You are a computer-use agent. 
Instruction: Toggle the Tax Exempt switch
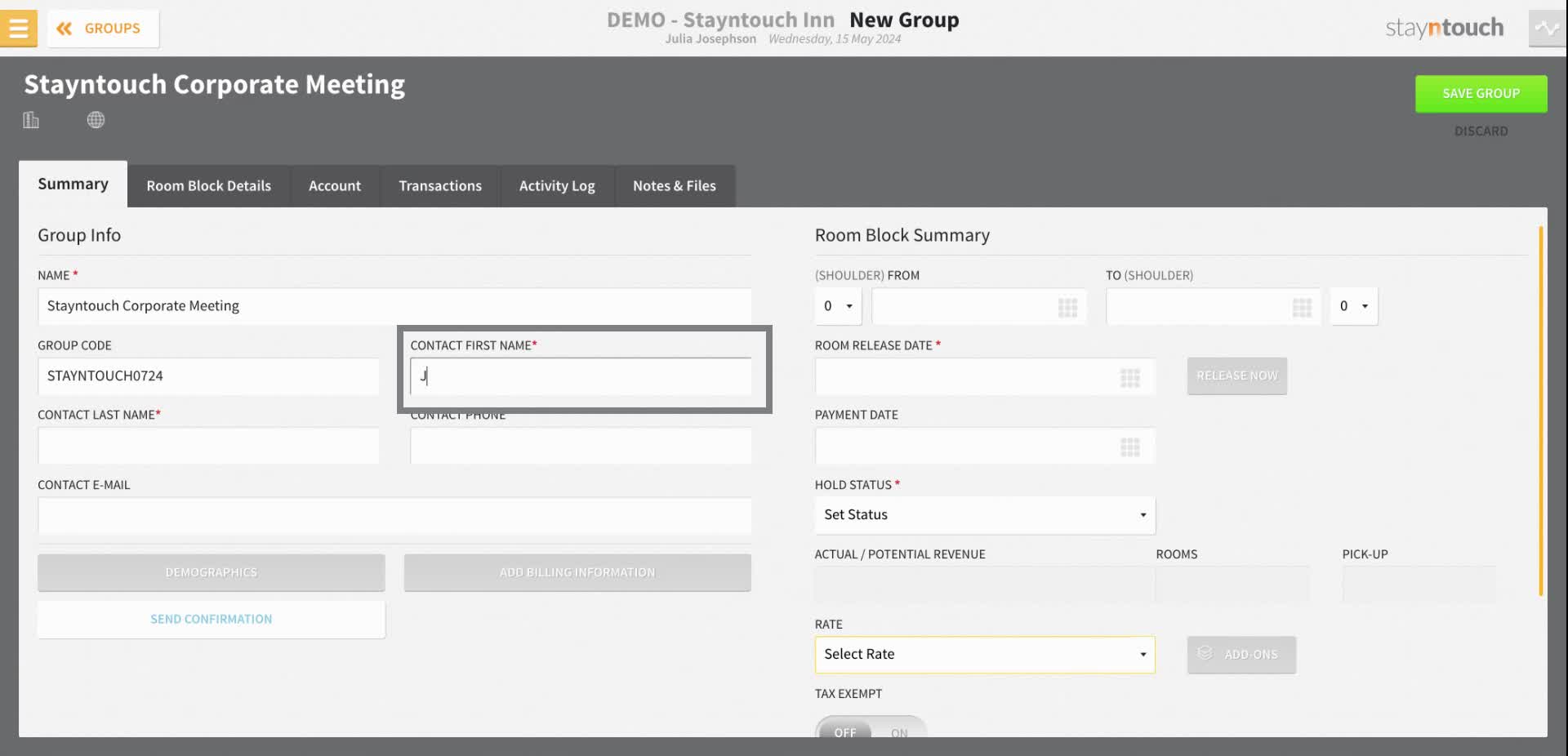(x=871, y=728)
